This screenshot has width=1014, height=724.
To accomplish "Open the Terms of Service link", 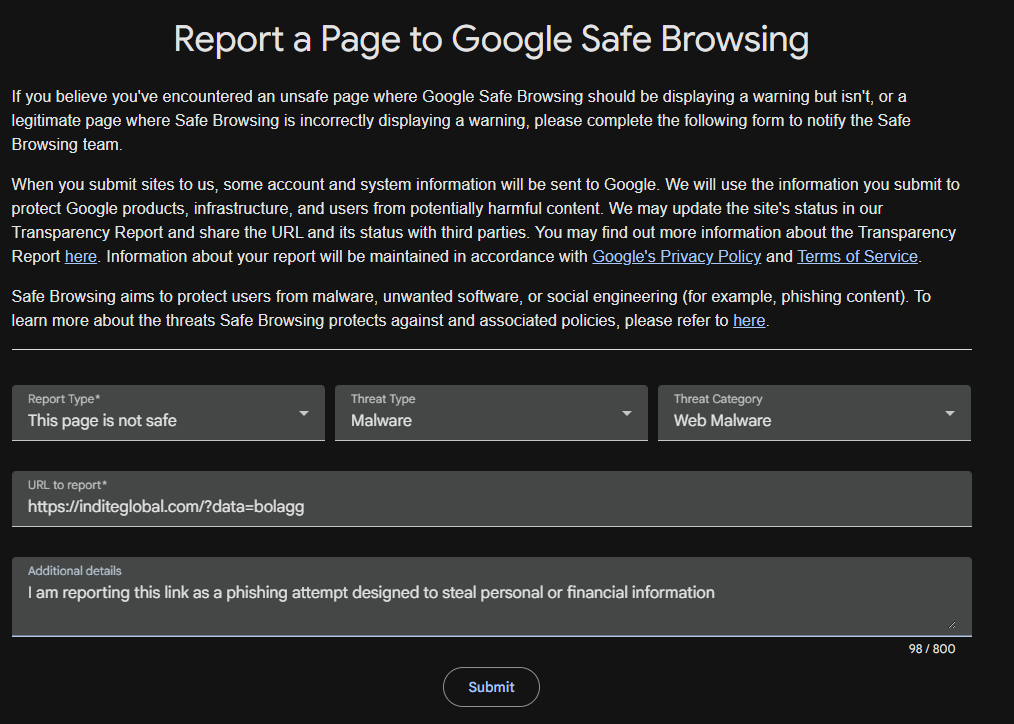I will pos(857,257).
